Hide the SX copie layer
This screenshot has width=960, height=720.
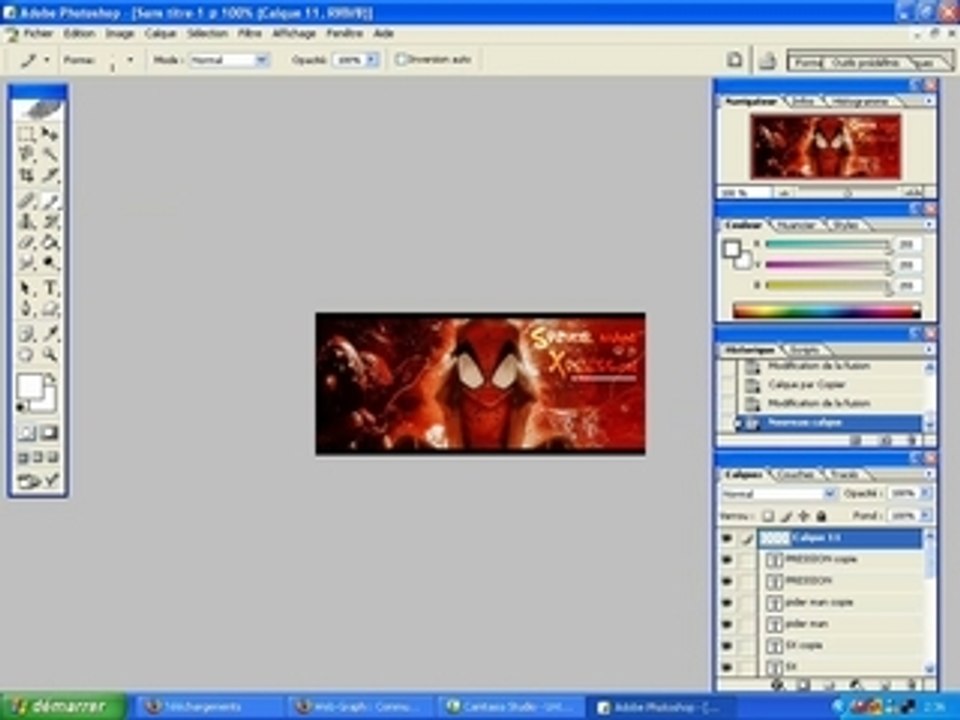[727, 646]
